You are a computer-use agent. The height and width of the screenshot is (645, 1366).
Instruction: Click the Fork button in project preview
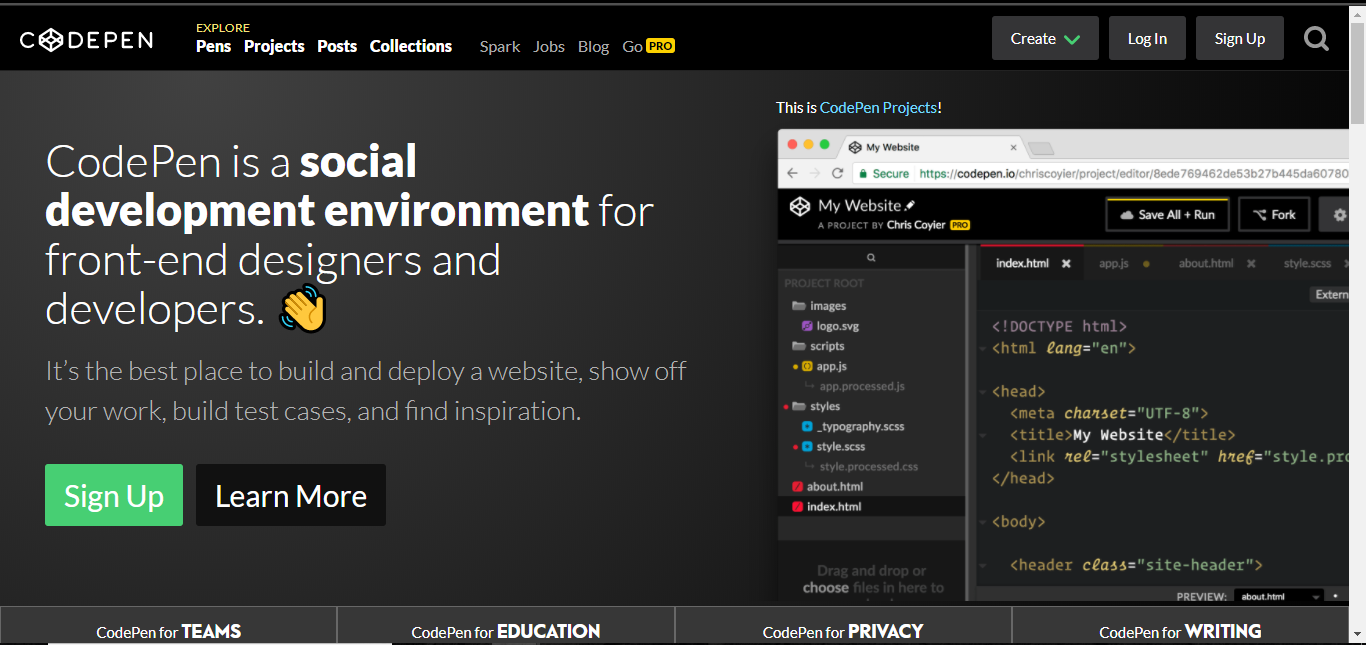coord(1274,214)
